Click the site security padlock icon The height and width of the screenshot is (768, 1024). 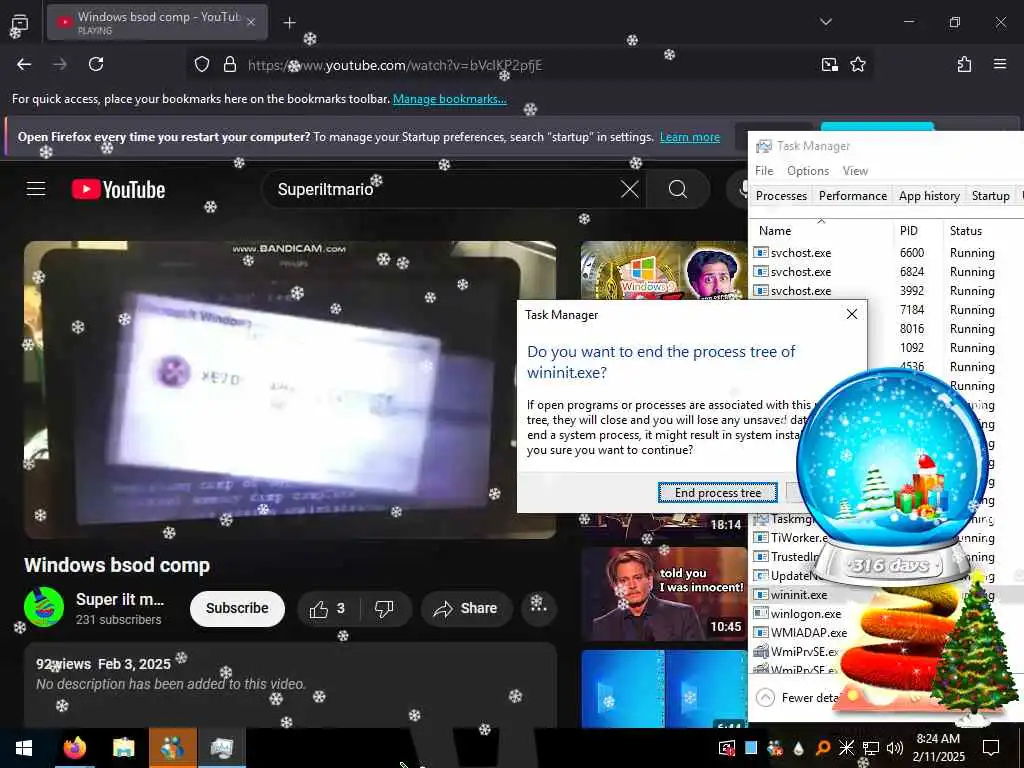(229, 64)
